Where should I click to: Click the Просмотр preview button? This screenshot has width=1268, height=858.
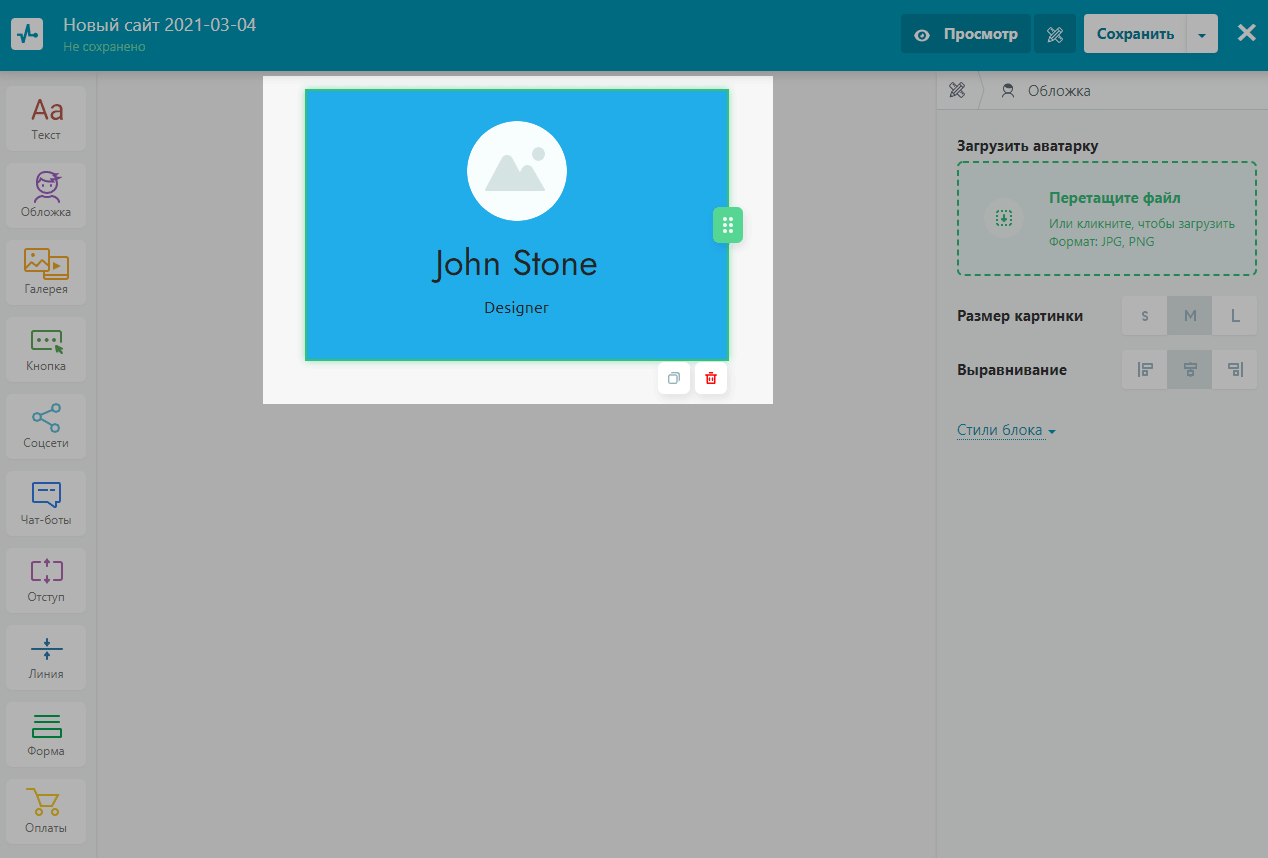(x=965, y=34)
